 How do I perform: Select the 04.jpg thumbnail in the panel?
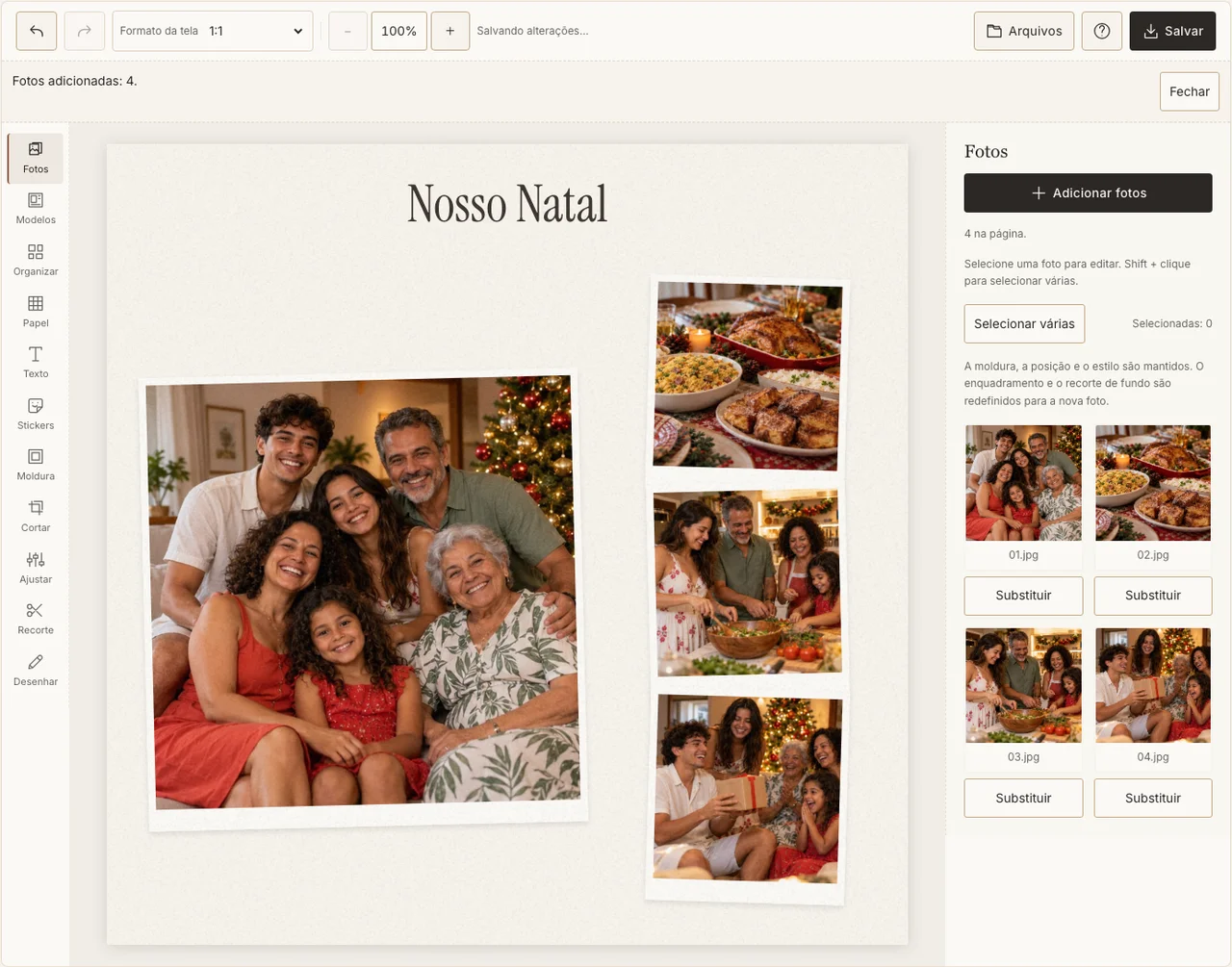point(1152,685)
